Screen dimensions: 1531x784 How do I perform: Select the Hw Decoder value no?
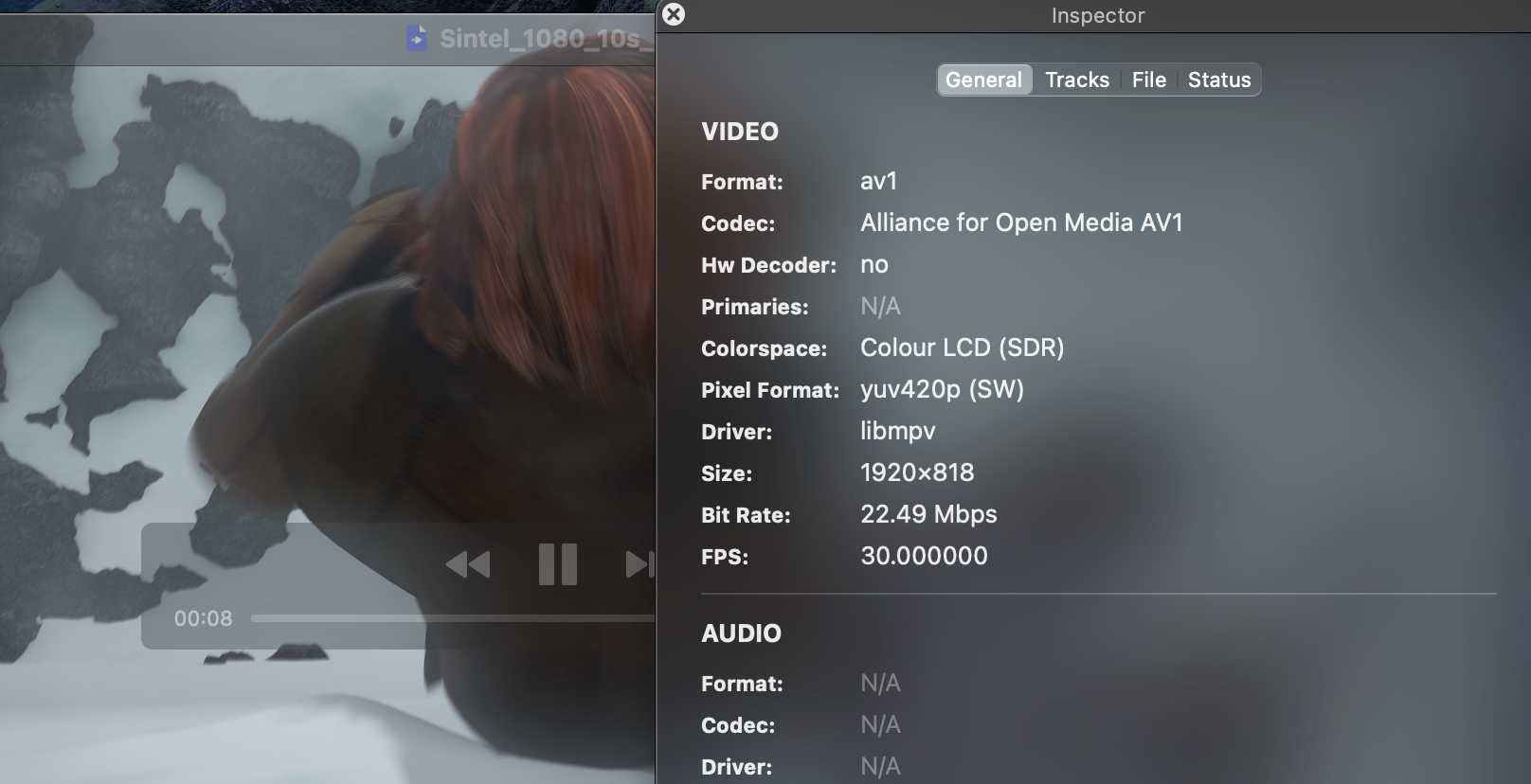point(874,264)
